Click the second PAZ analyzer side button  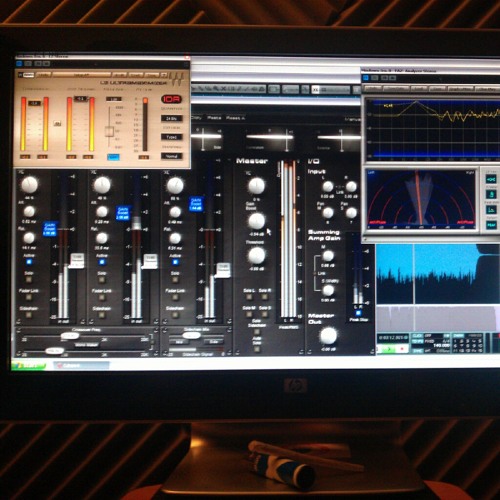coord(491,194)
